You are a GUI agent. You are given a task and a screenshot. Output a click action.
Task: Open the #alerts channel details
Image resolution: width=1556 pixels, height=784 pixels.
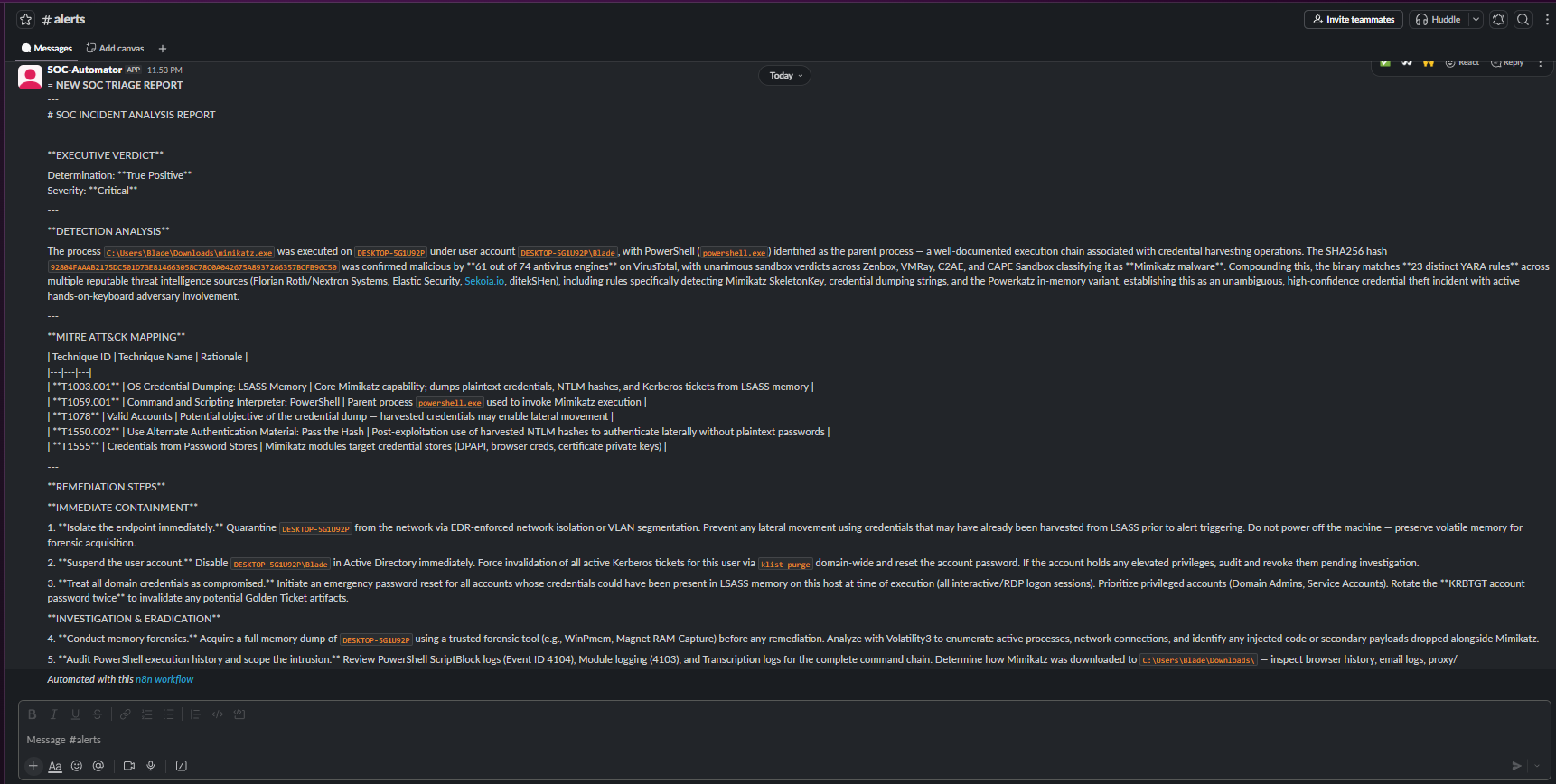click(63, 19)
